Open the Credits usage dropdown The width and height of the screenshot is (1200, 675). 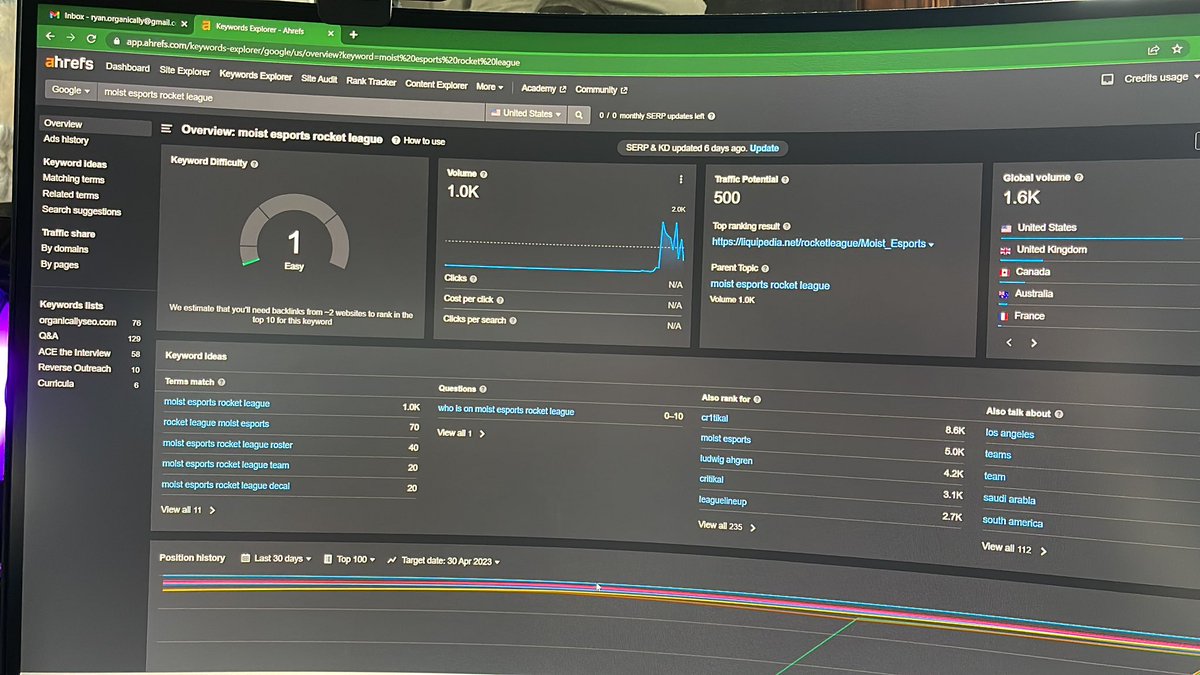click(1160, 78)
